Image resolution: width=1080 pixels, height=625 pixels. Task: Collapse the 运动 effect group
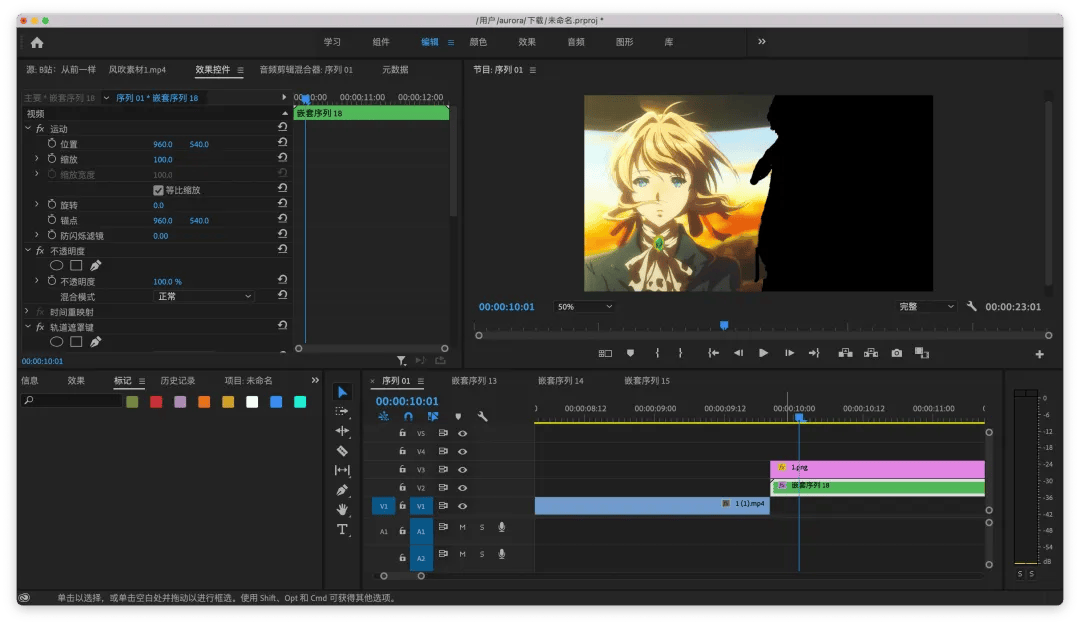tap(28, 128)
